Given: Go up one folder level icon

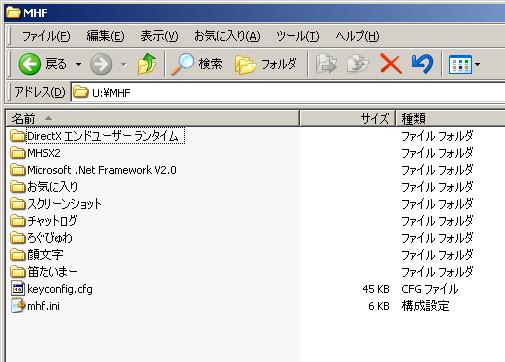Looking at the screenshot, I should (x=147, y=63).
